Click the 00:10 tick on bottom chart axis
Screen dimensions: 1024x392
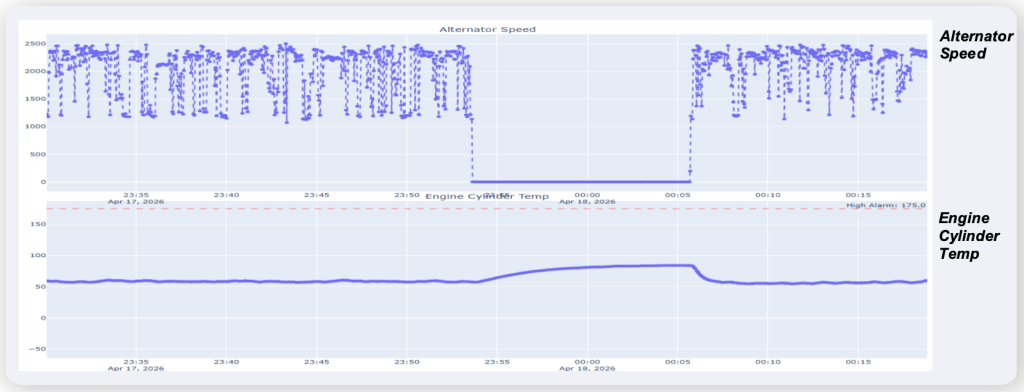click(768, 361)
